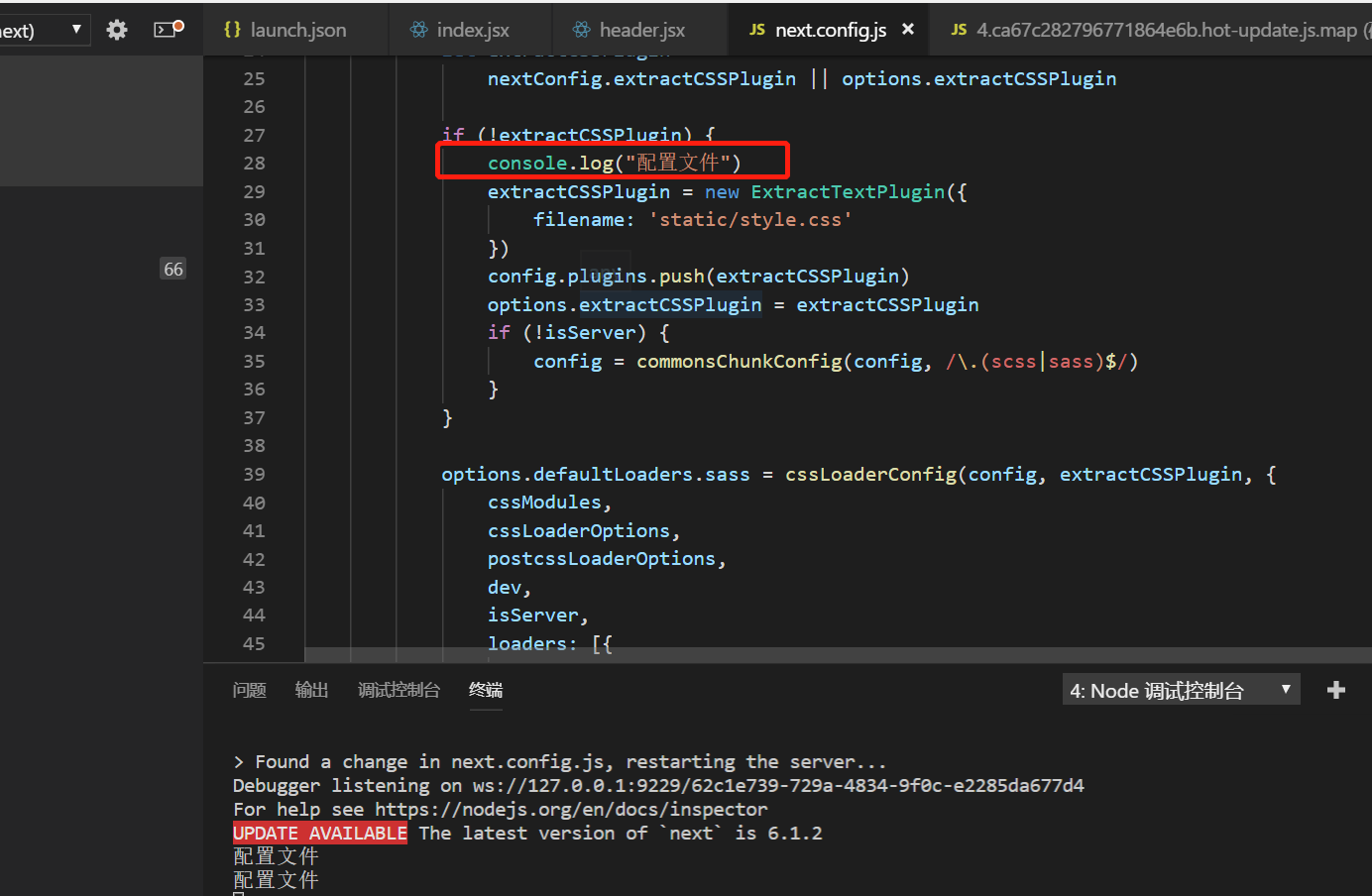The width and height of the screenshot is (1372, 896).
Task: Switch to the 终端 panel tab
Action: pos(485,689)
